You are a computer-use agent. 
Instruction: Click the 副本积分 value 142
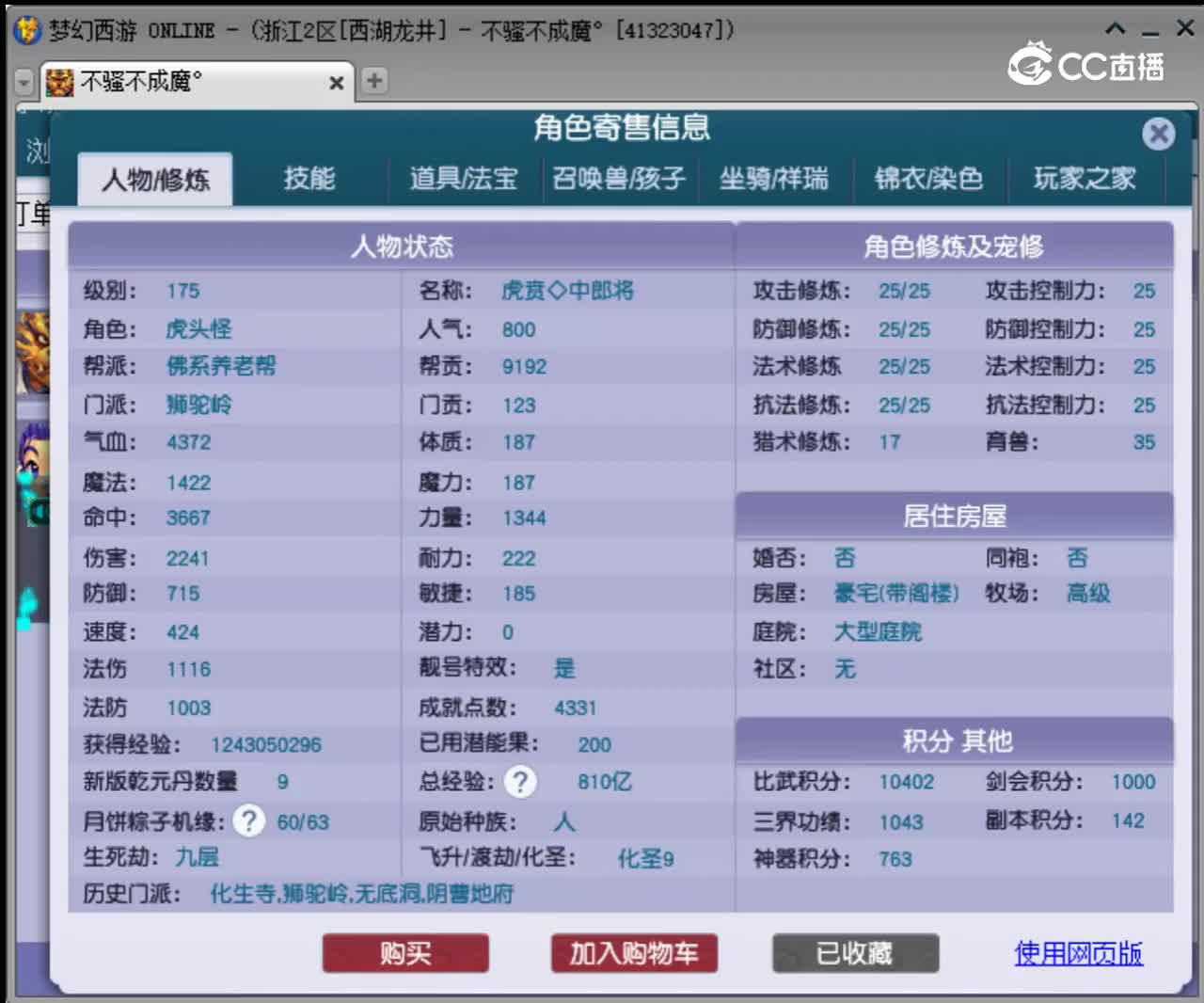click(1128, 820)
